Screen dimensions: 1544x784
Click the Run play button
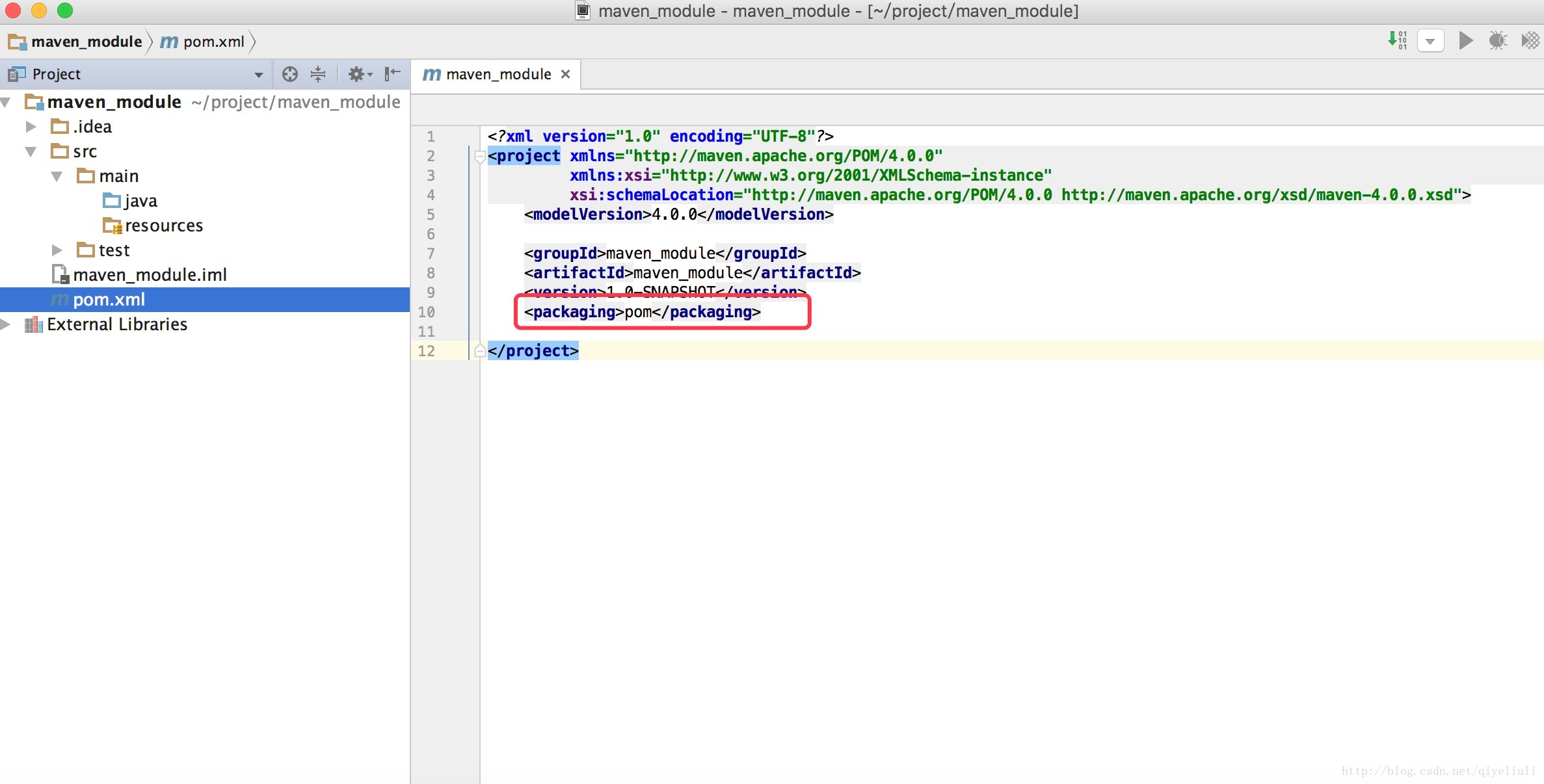[x=1465, y=41]
